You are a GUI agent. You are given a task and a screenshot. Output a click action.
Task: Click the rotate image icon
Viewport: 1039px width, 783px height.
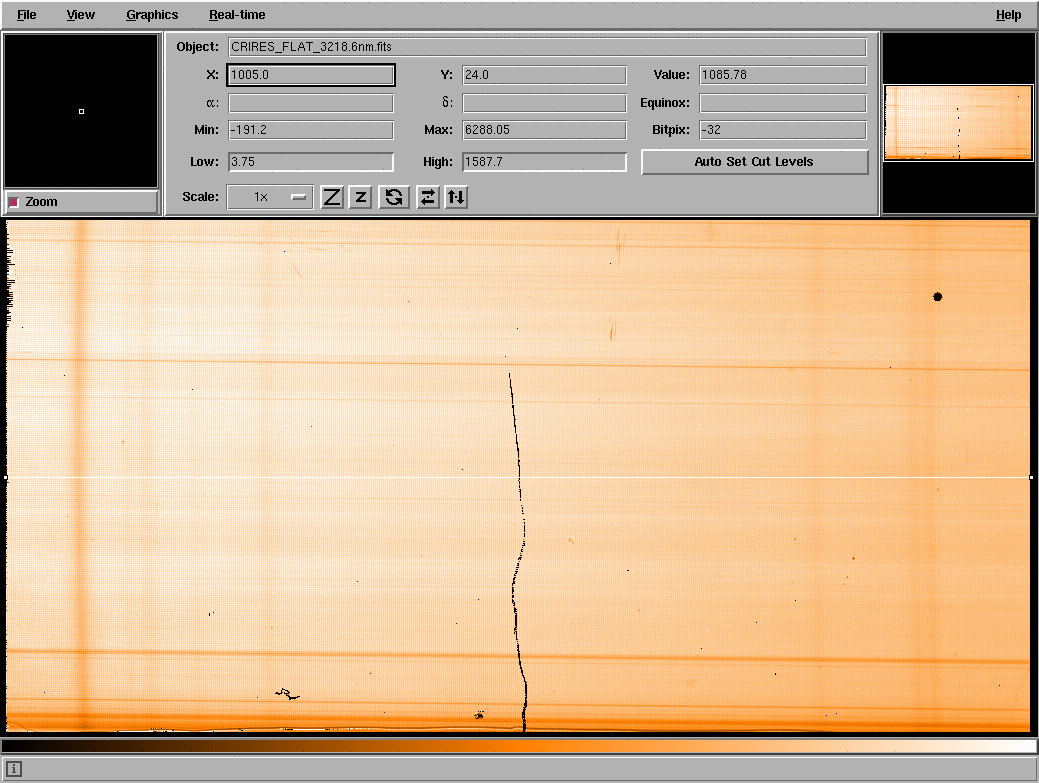pos(394,197)
